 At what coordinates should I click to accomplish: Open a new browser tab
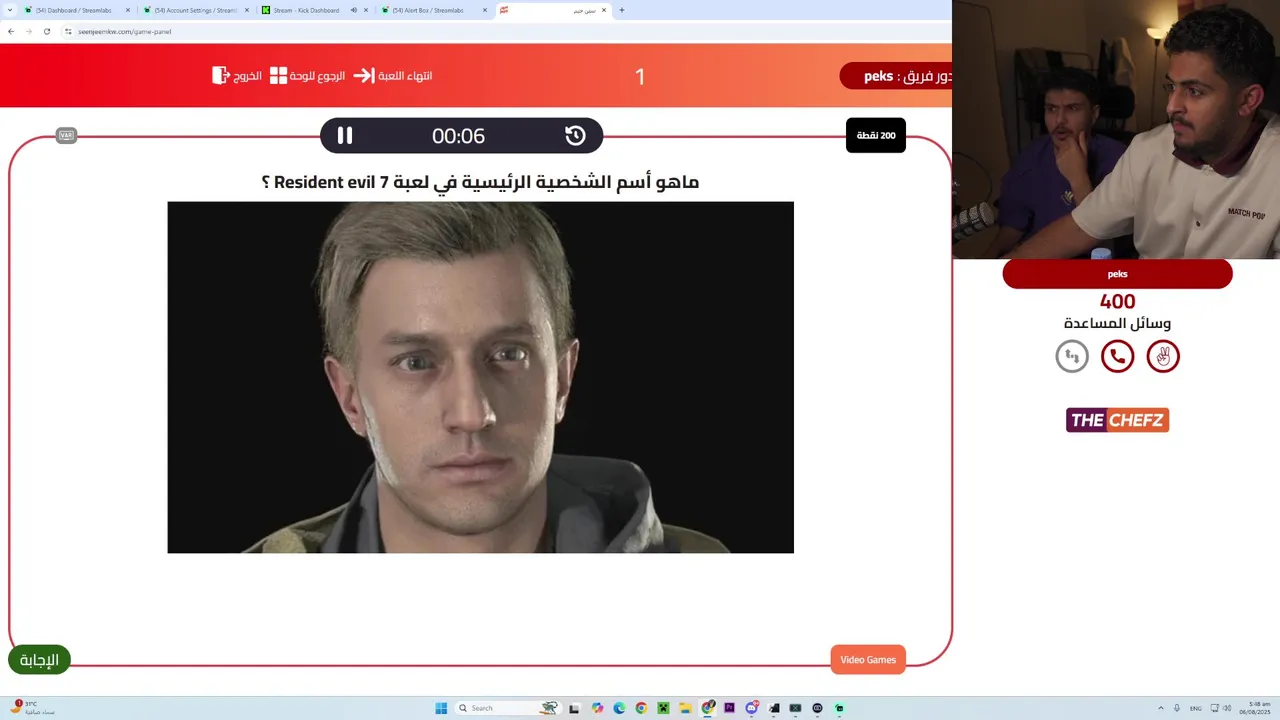click(622, 10)
